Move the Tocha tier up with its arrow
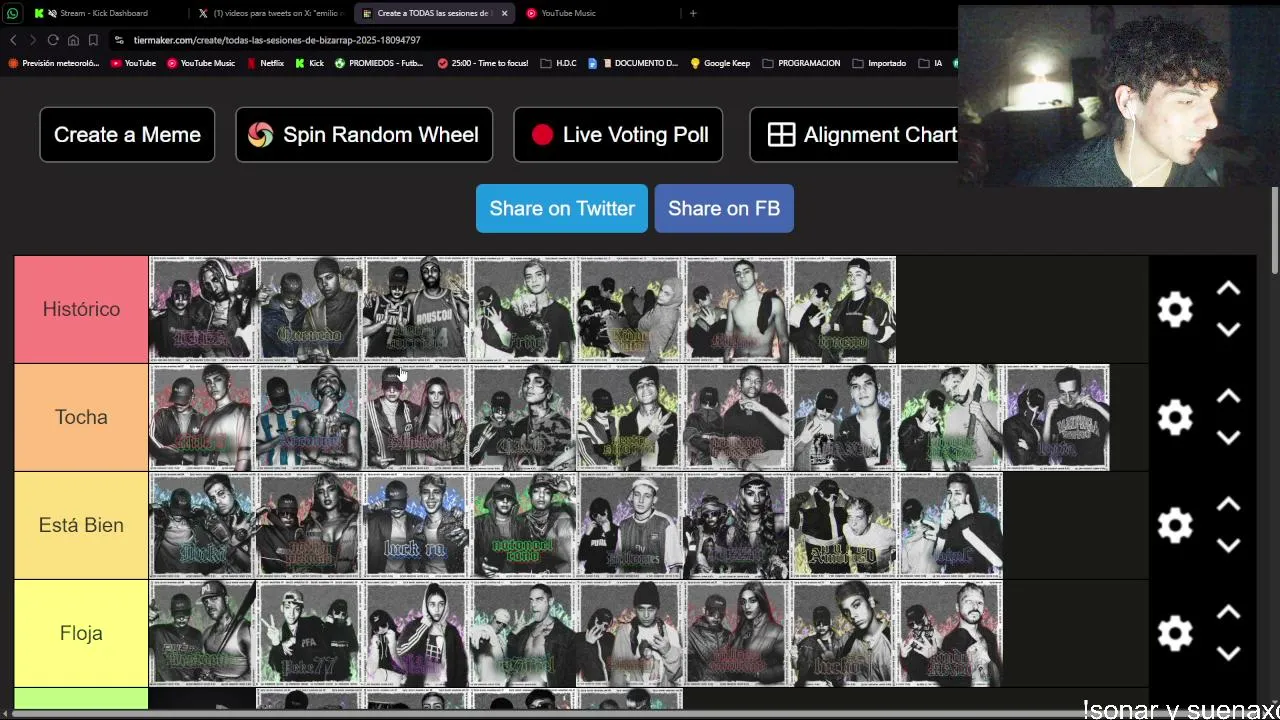 (x=1228, y=397)
